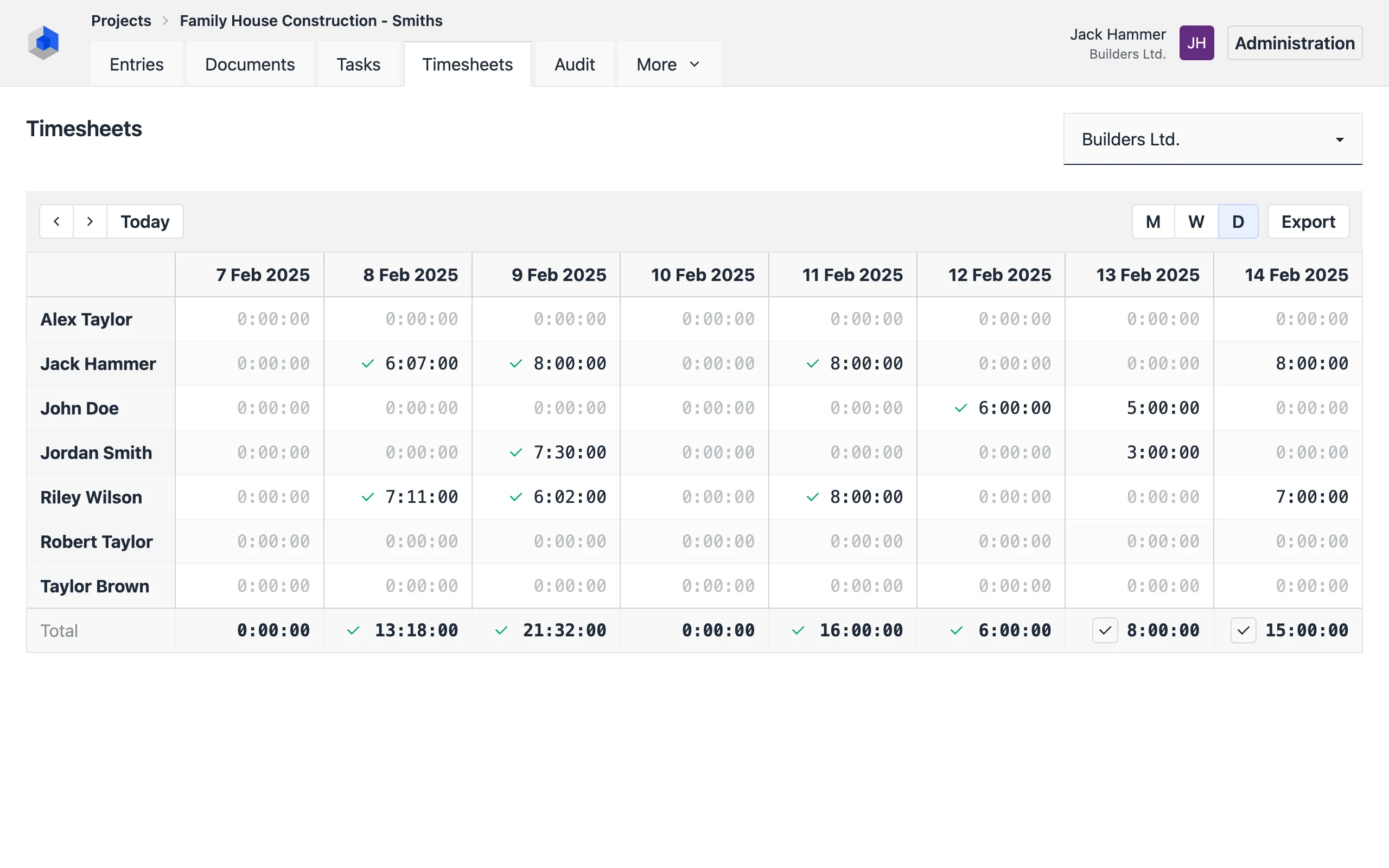
Task: Switch to the Tasks tab
Action: pos(358,65)
